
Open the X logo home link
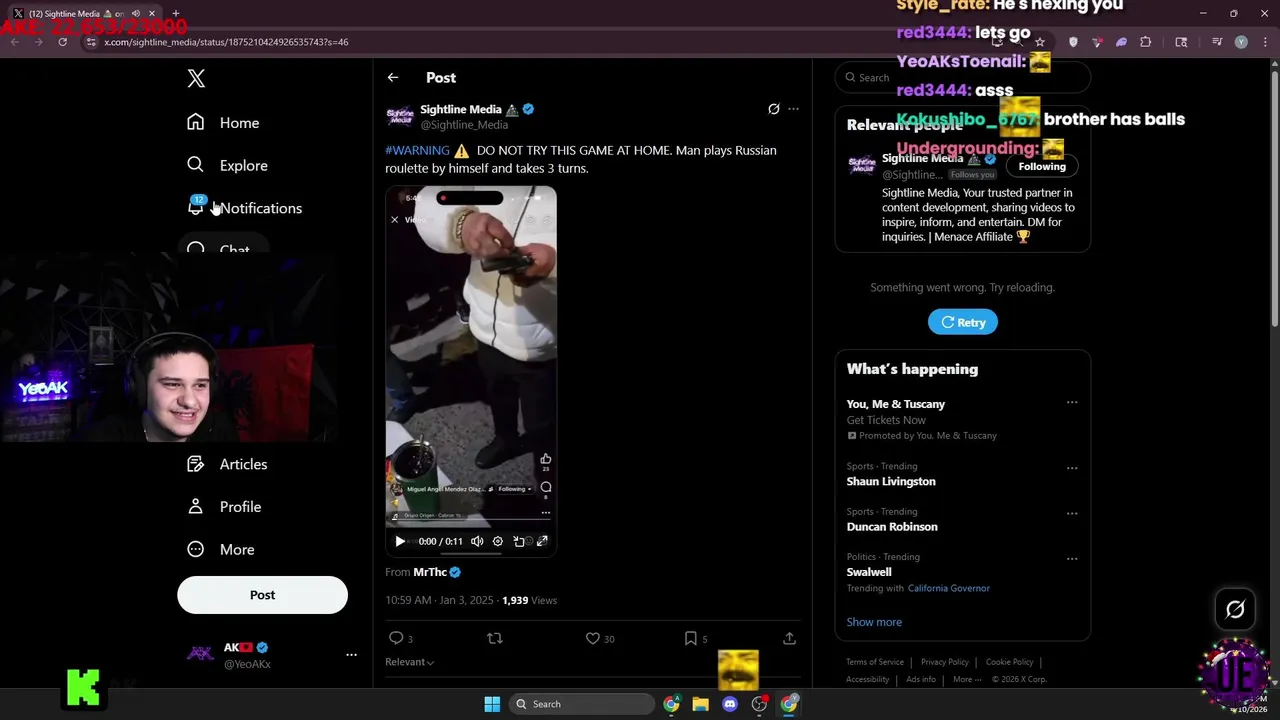click(x=196, y=79)
